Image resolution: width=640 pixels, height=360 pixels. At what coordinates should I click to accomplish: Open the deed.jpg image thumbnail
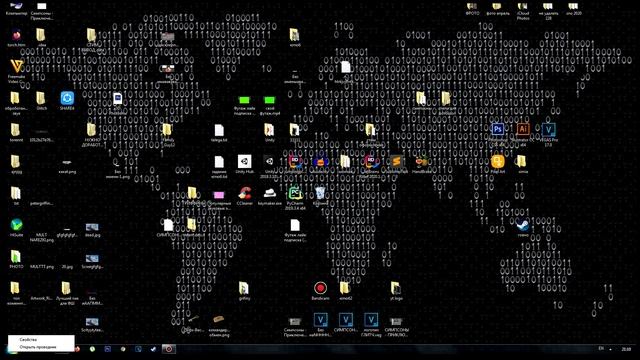92,229
